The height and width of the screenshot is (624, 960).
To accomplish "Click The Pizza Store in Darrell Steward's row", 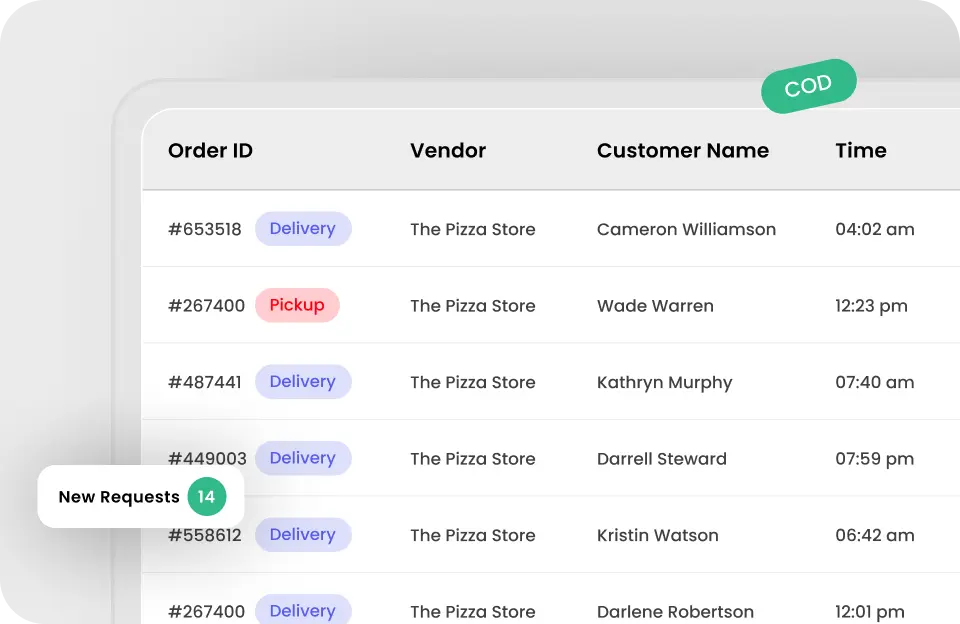I will coord(473,459).
